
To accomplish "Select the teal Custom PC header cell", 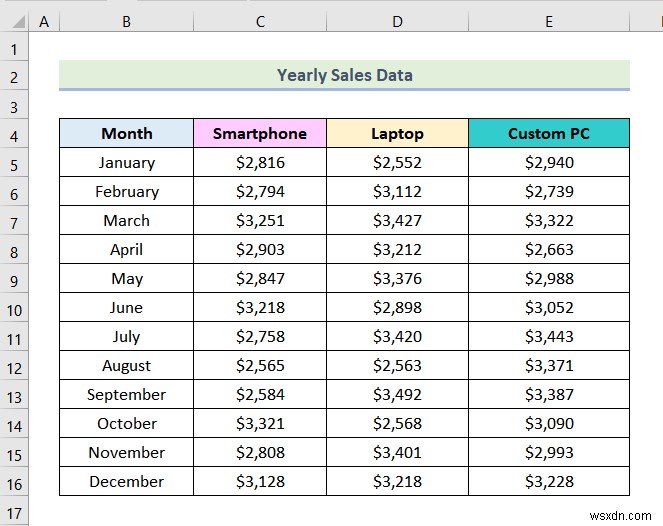I will pyautogui.click(x=548, y=133).
